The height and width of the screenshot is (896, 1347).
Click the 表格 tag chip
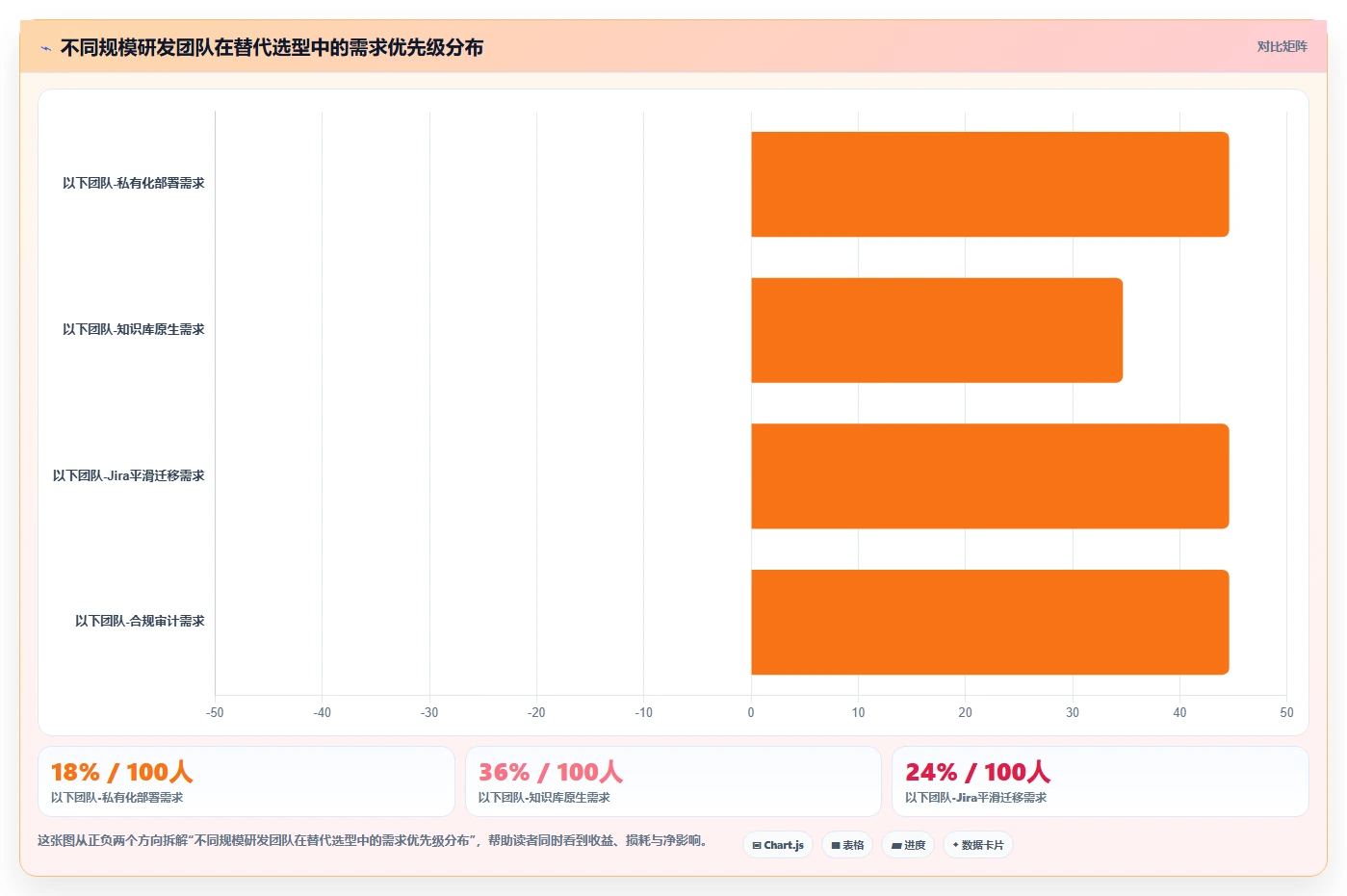point(847,845)
